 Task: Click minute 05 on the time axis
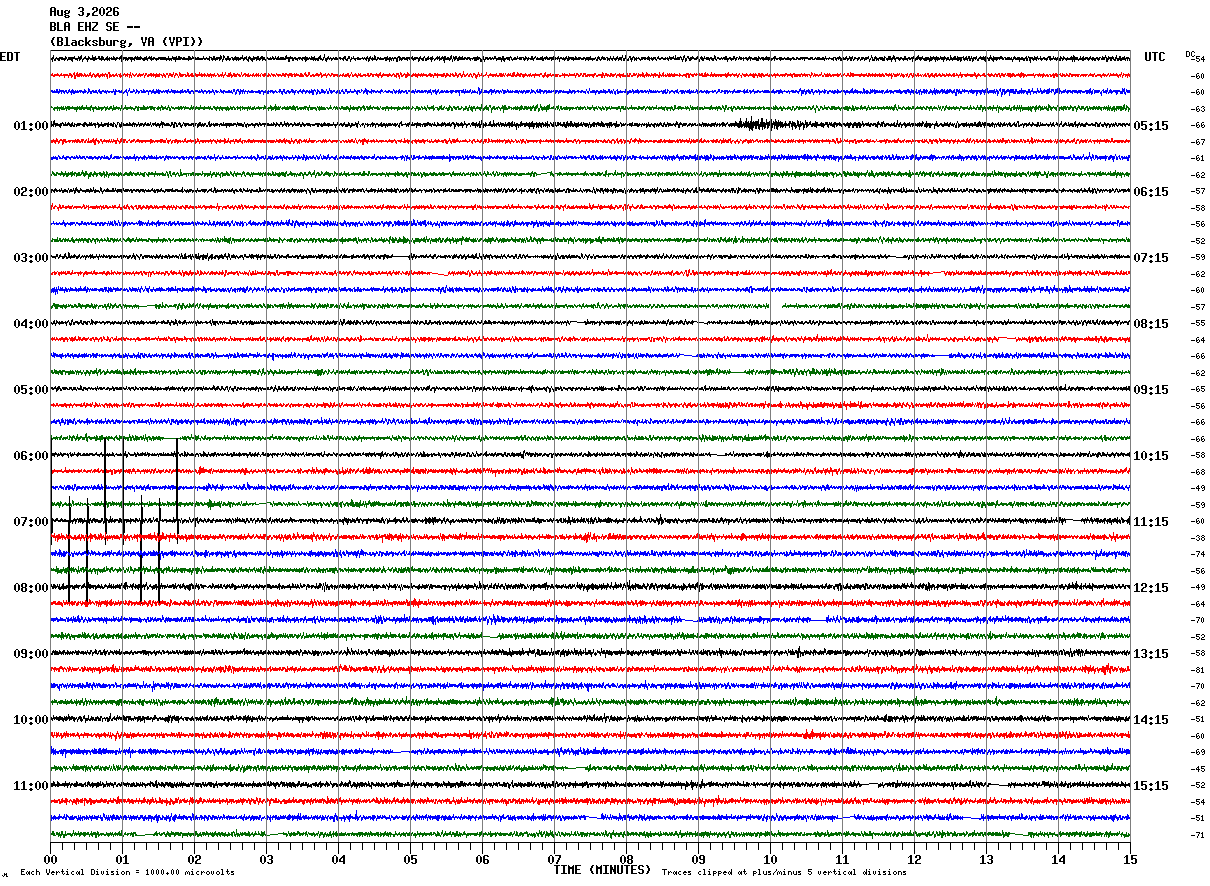click(x=410, y=859)
